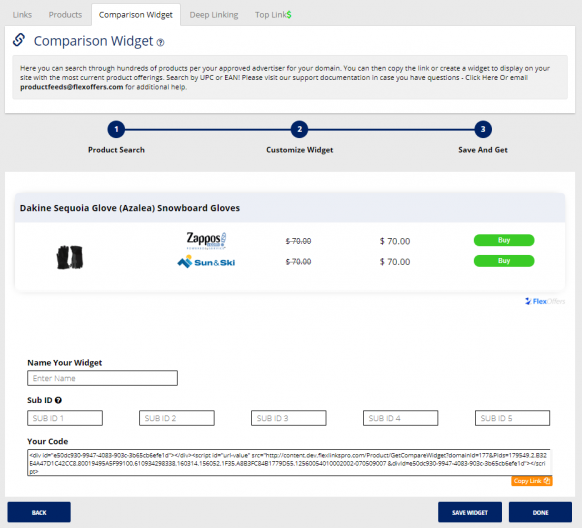Focus the Name Your Widget input field
The height and width of the screenshot is (528, 582).
[x=102, y=378]
